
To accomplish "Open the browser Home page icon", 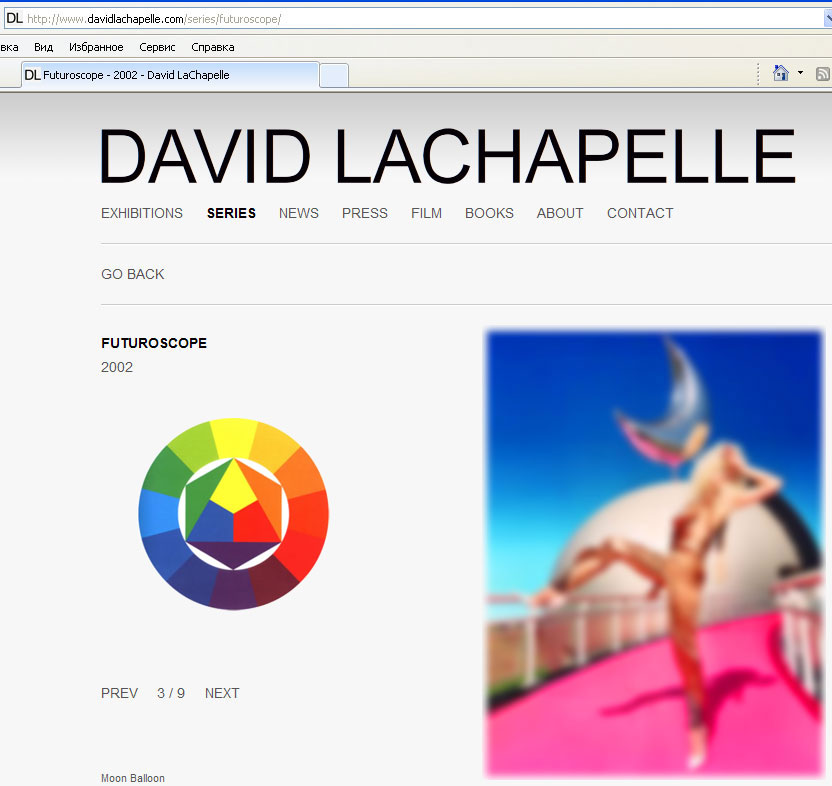I will tap(781, 73).
